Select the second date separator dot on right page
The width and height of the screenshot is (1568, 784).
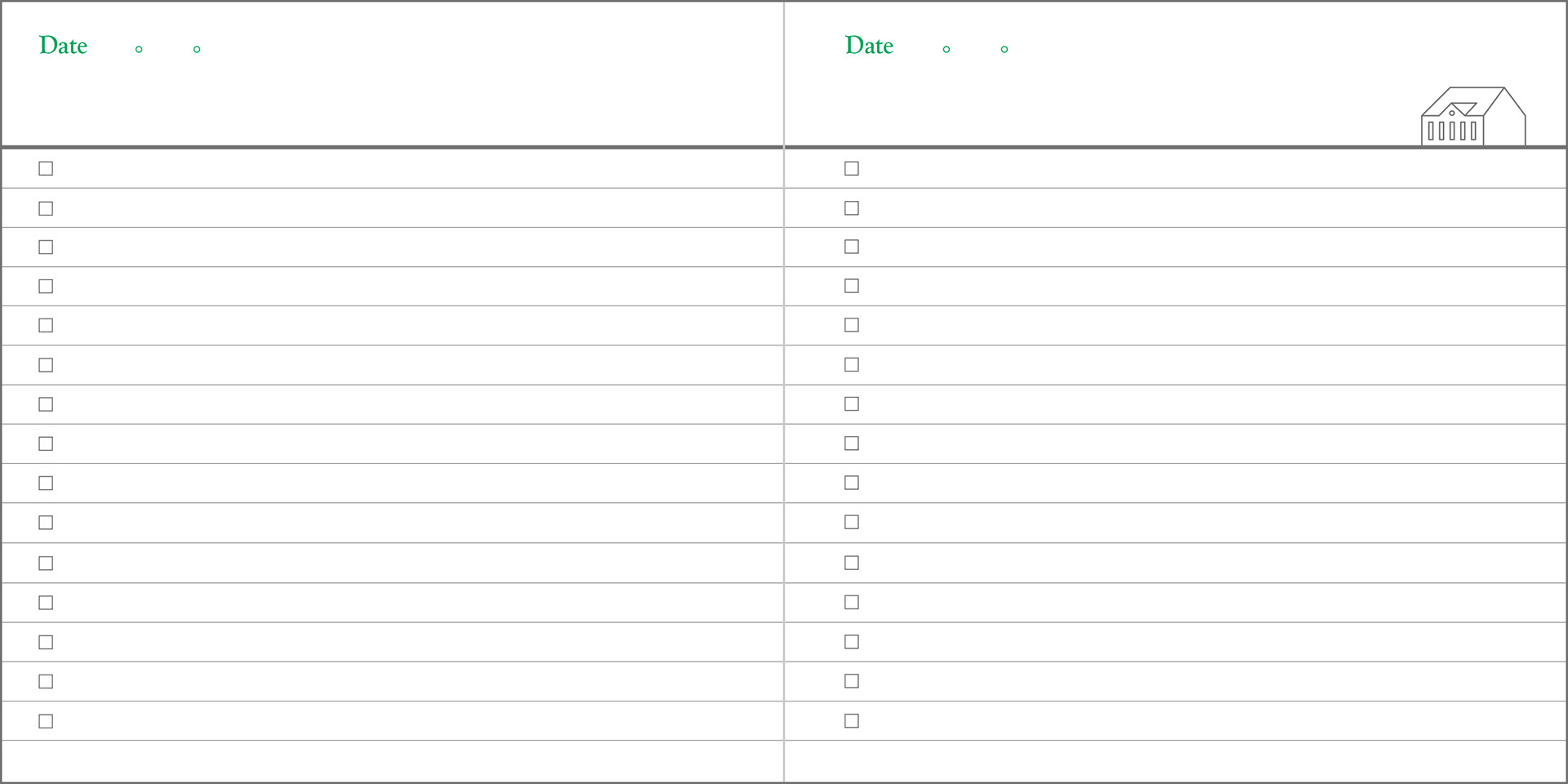point(1004,50)
